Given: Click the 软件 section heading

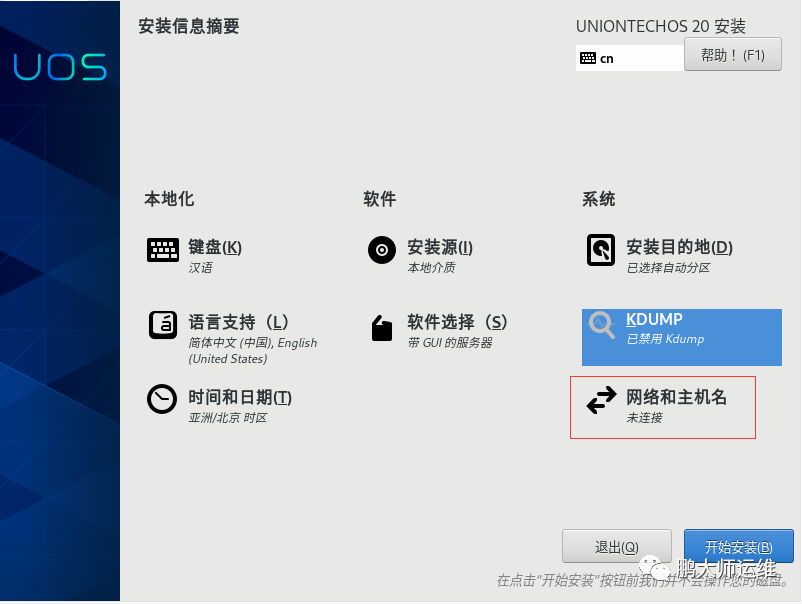Looking at the screenshot, I should pos(380,199).
